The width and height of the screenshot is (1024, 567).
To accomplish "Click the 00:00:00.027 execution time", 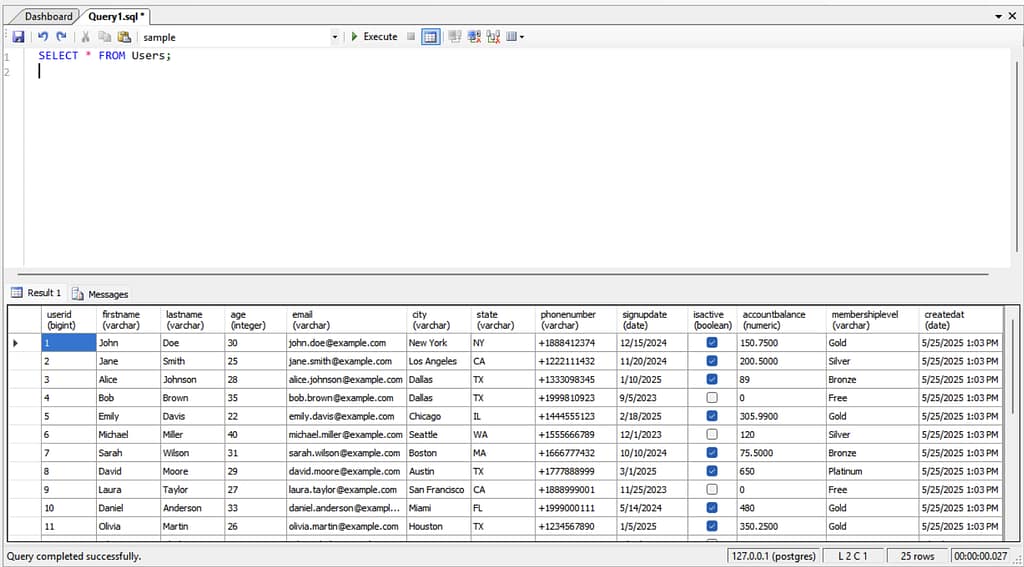I will (x=981, y=556).
